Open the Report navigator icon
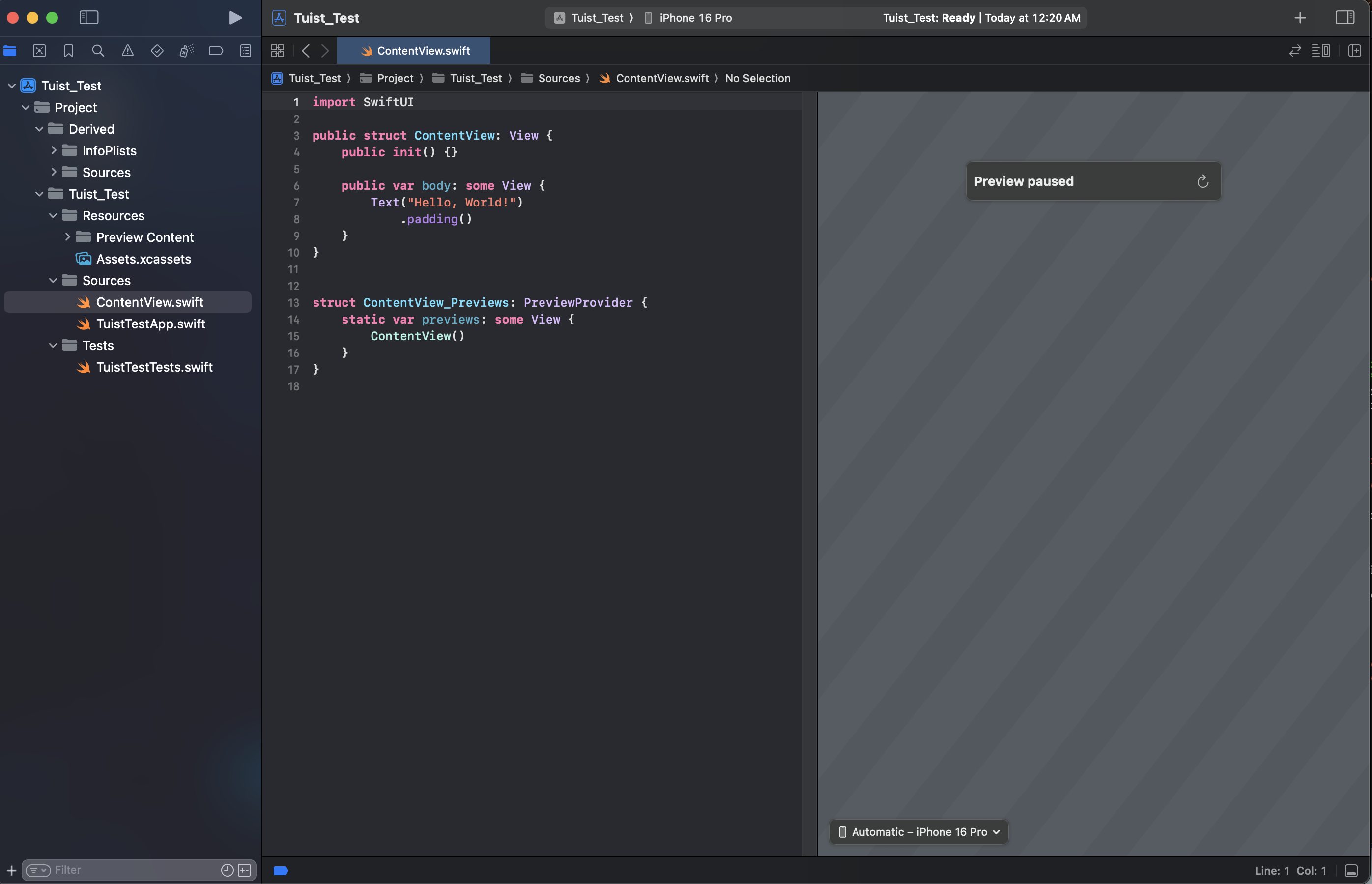Screen dimensions: 1372x884 click(x=246, y=51)
